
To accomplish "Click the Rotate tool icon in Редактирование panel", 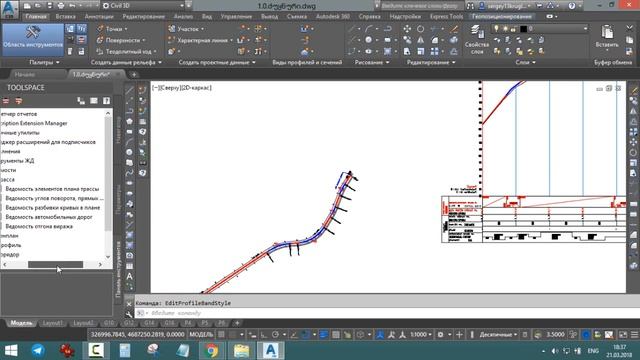I will [x=420, y=29].
